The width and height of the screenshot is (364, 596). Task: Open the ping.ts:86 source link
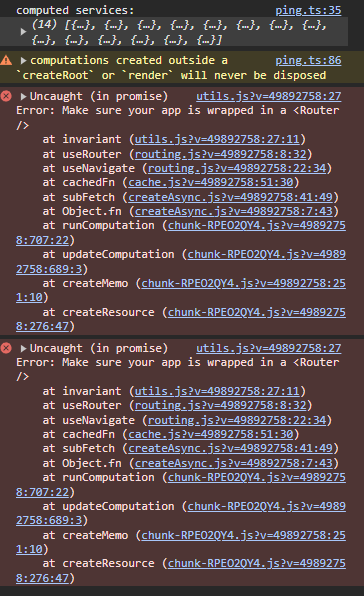(x=308, y=60)
